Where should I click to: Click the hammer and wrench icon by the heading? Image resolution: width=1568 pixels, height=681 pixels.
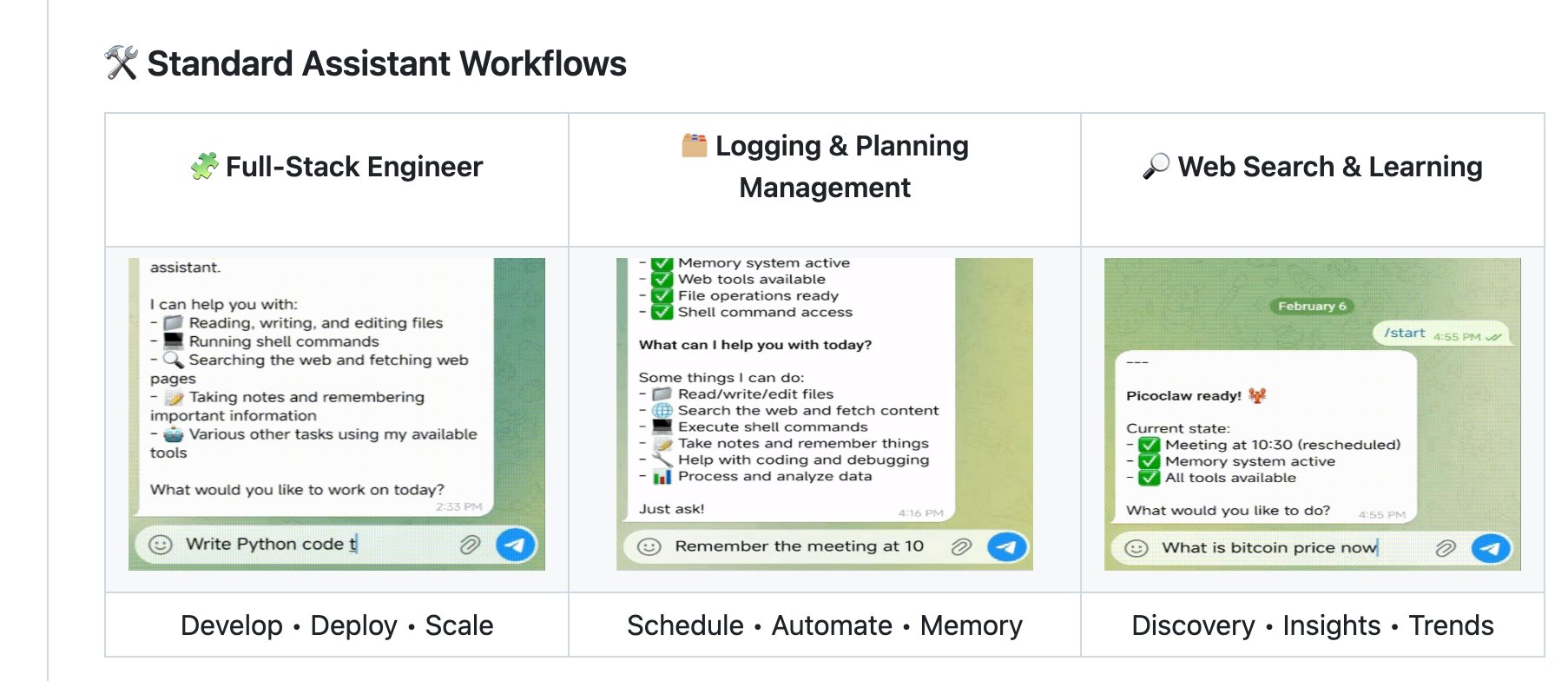(122, 63)
